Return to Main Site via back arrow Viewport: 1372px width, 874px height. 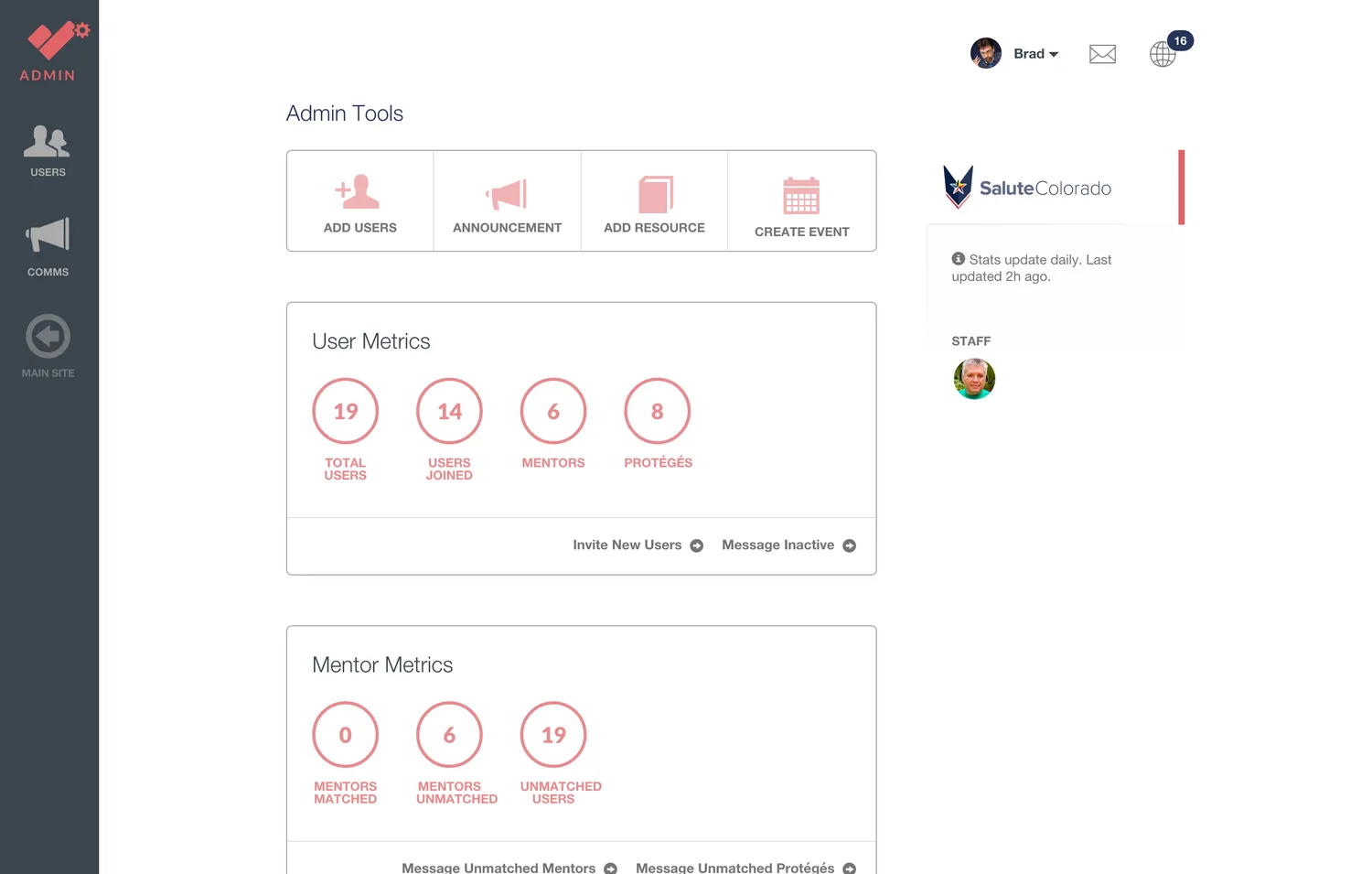[48, 346]
